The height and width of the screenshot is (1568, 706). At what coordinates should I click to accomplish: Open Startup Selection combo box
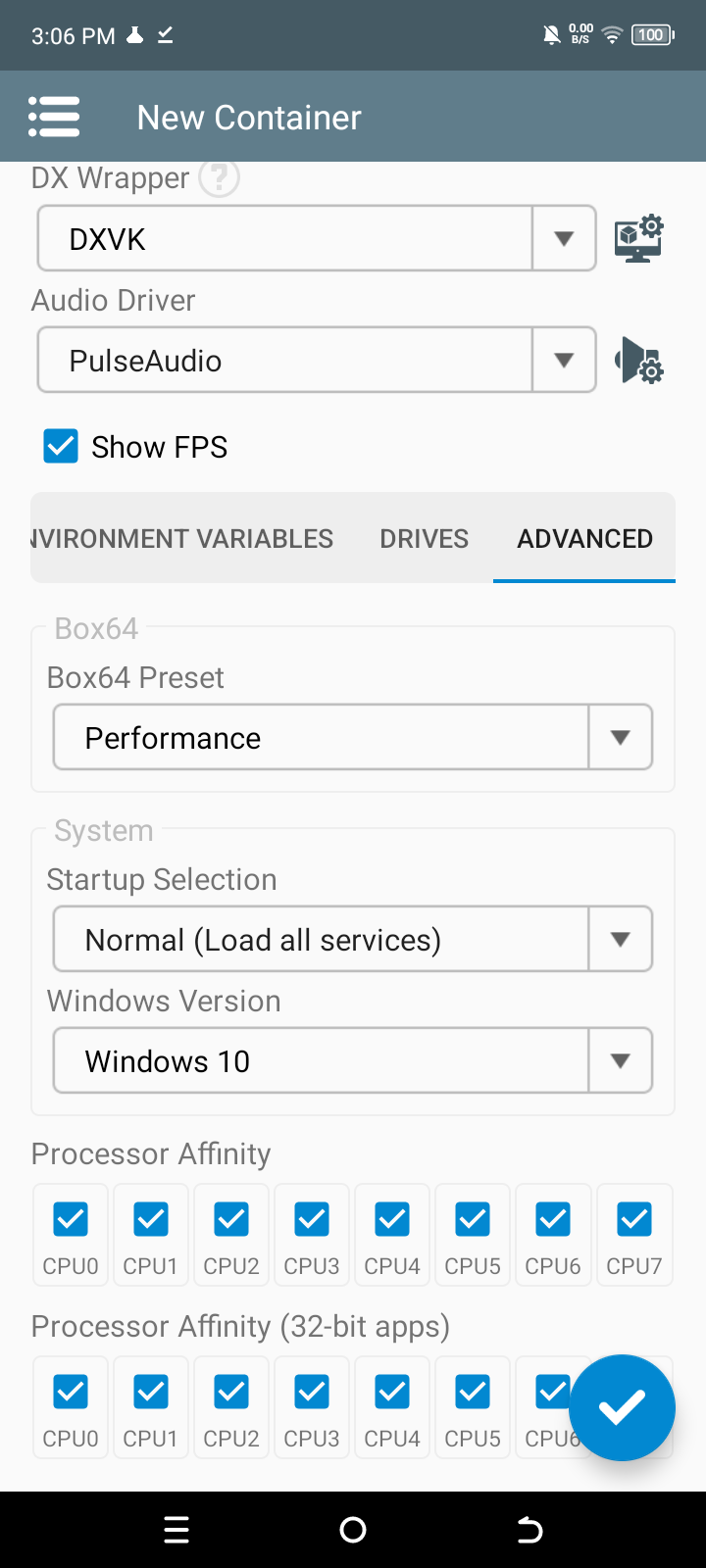[x=353, y=939]
